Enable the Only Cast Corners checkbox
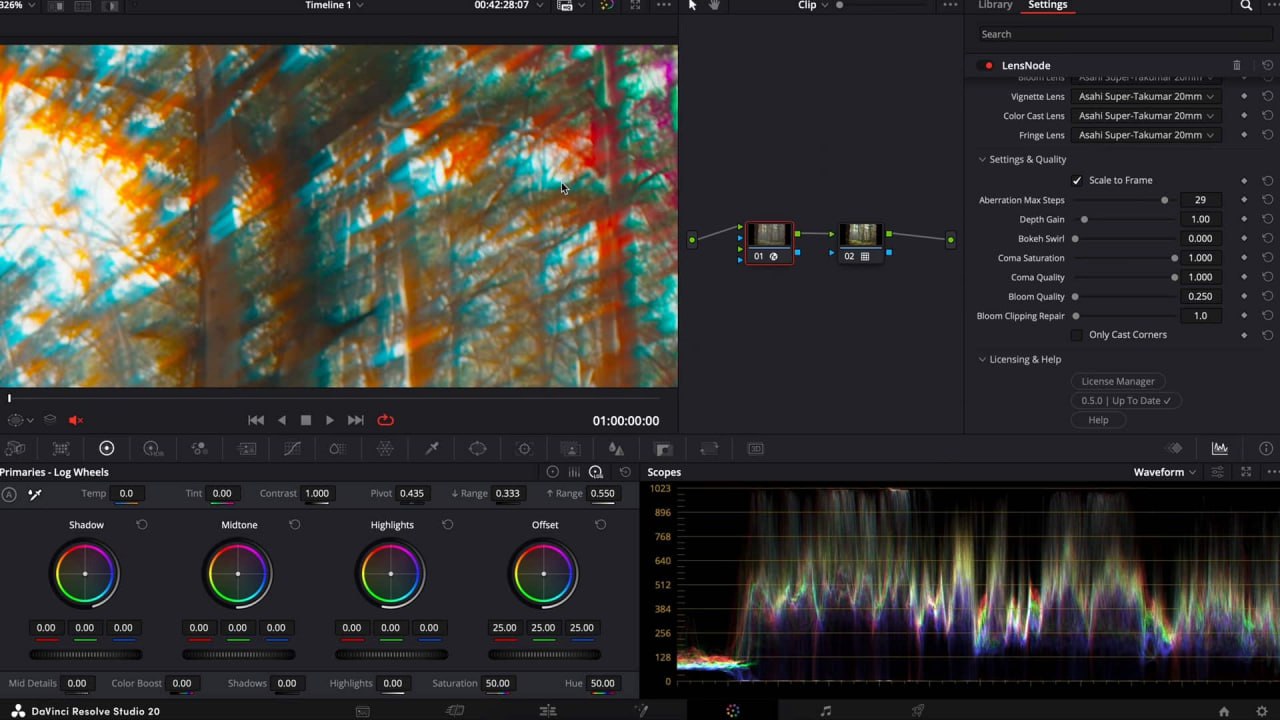Viewport: 1280px width, 720px height. tap(1077, 335)
